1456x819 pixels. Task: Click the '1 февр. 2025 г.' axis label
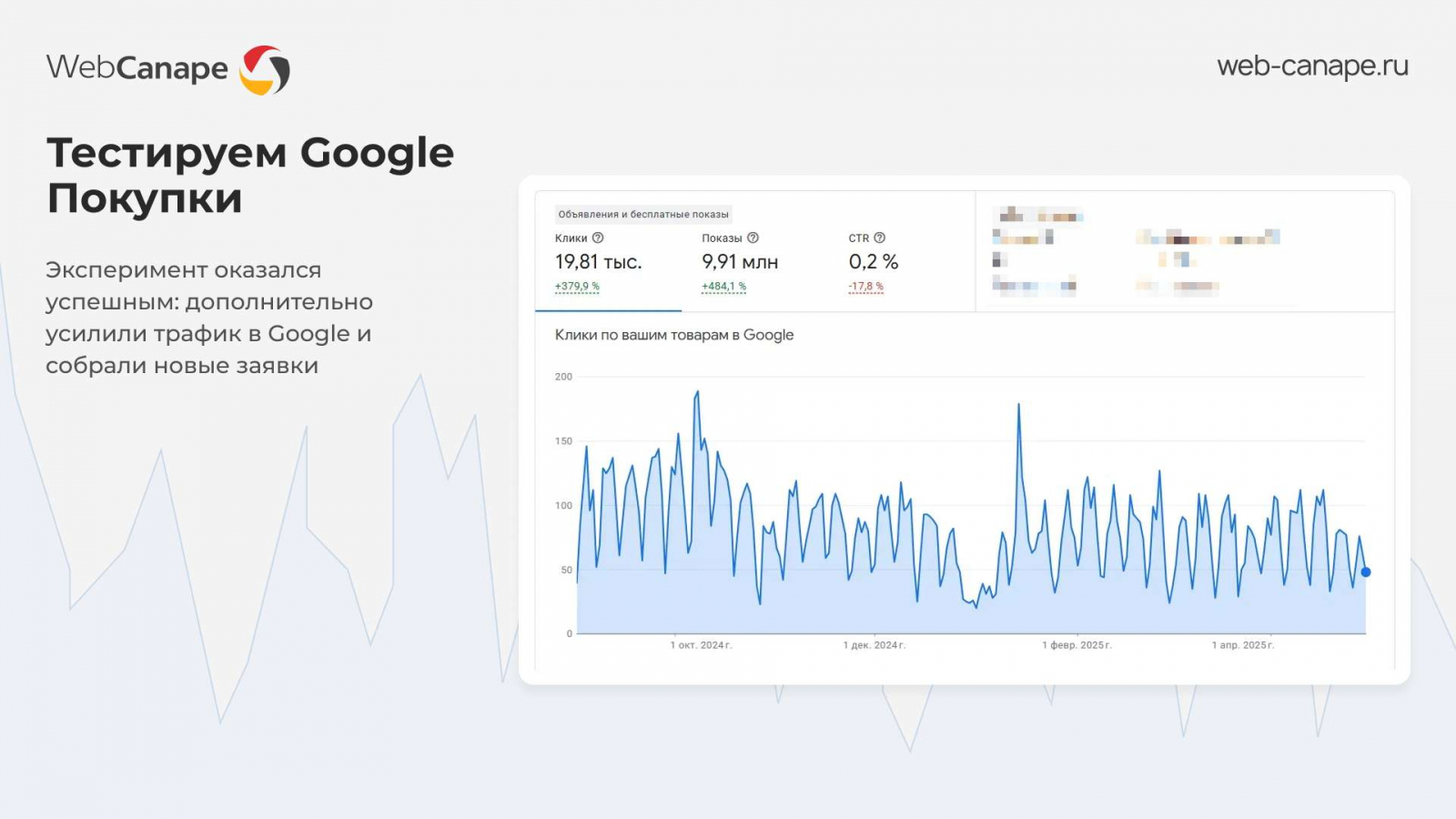pyautogui.click(x=1077, y=645)
